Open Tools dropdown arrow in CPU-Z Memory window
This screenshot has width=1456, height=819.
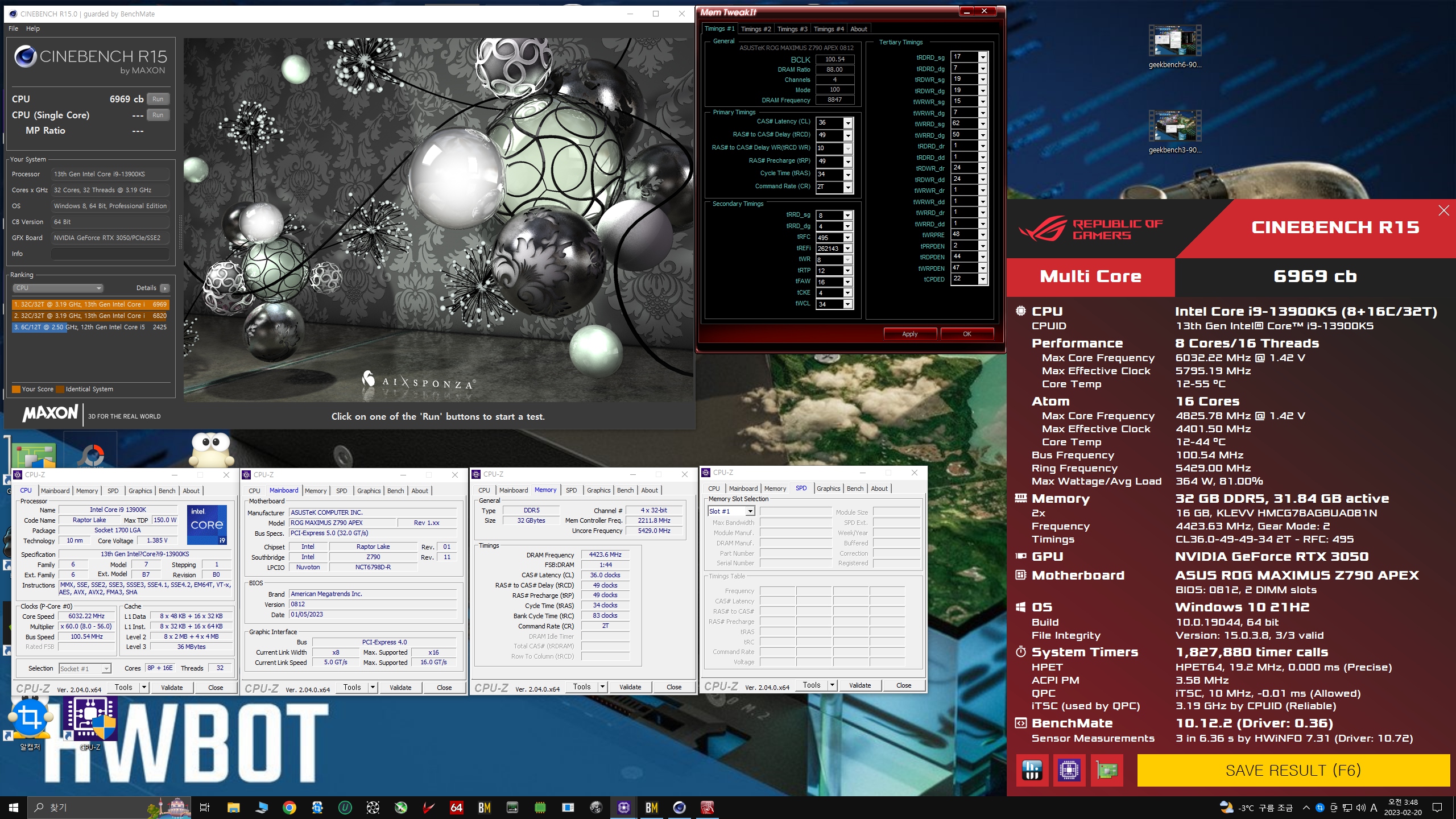[602, 687]
